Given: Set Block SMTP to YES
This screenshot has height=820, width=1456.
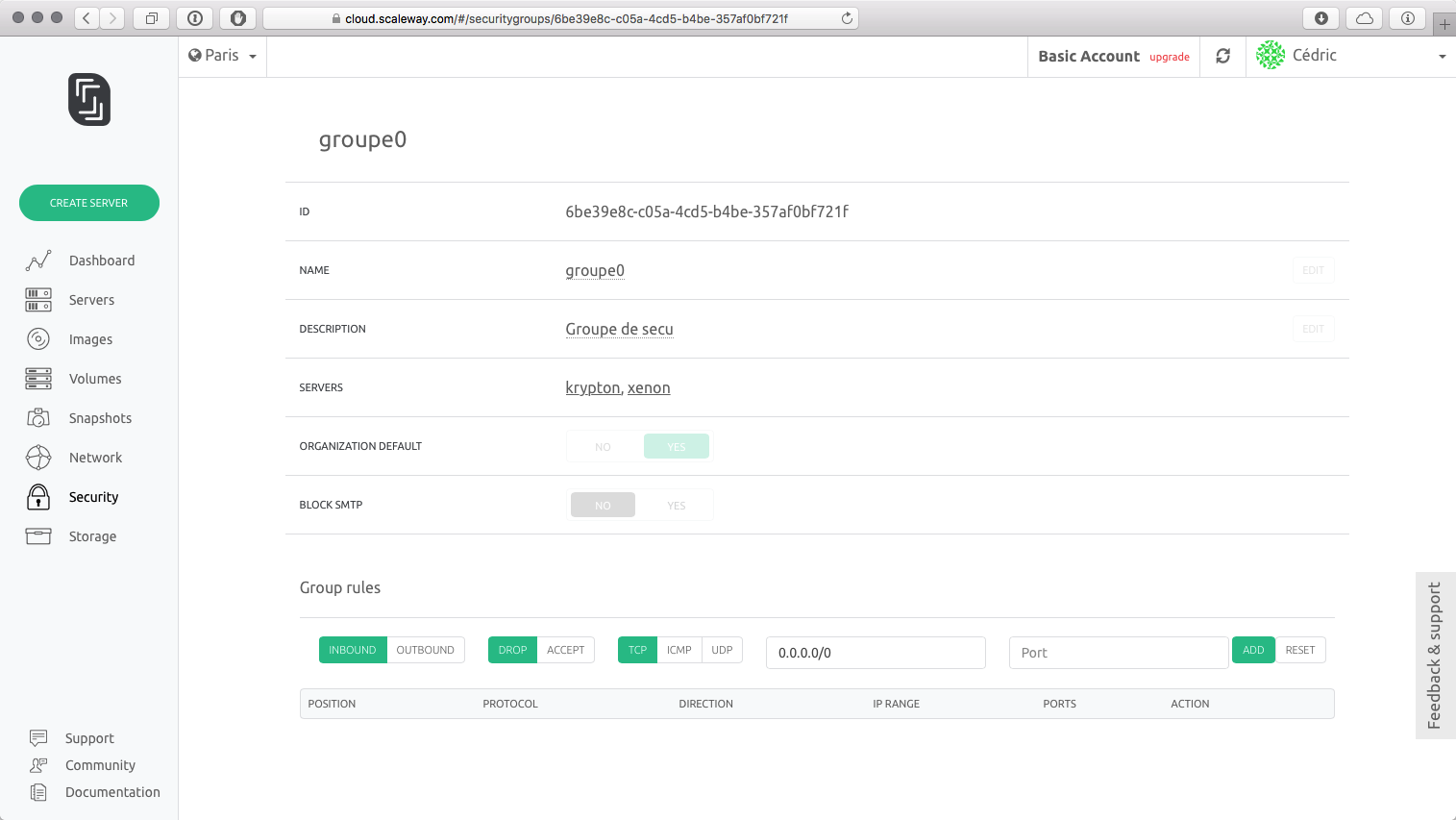Looking at the screenshot, I should pos(676,506).
